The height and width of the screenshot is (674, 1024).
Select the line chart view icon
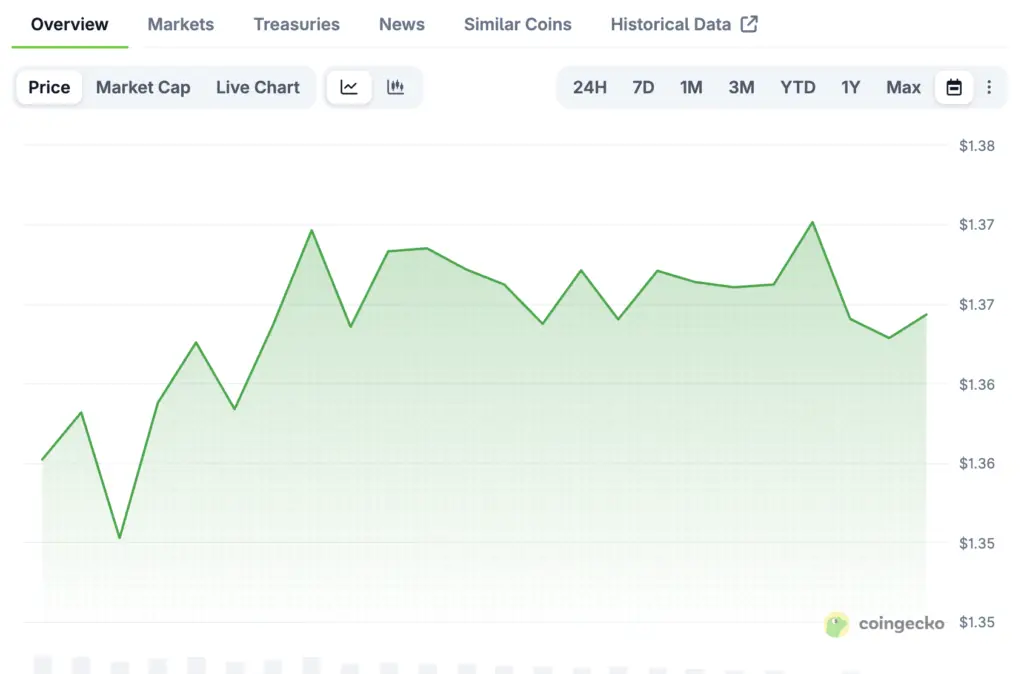pyautogui.click(x=349, y=87)
